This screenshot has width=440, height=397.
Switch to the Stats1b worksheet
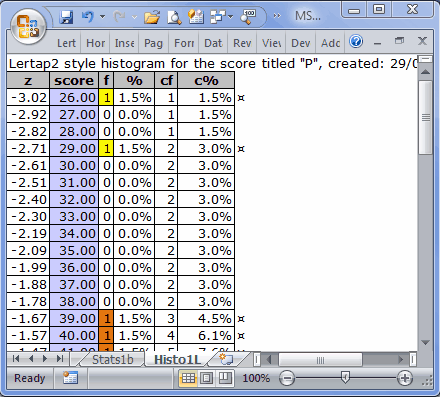point(112,360)
